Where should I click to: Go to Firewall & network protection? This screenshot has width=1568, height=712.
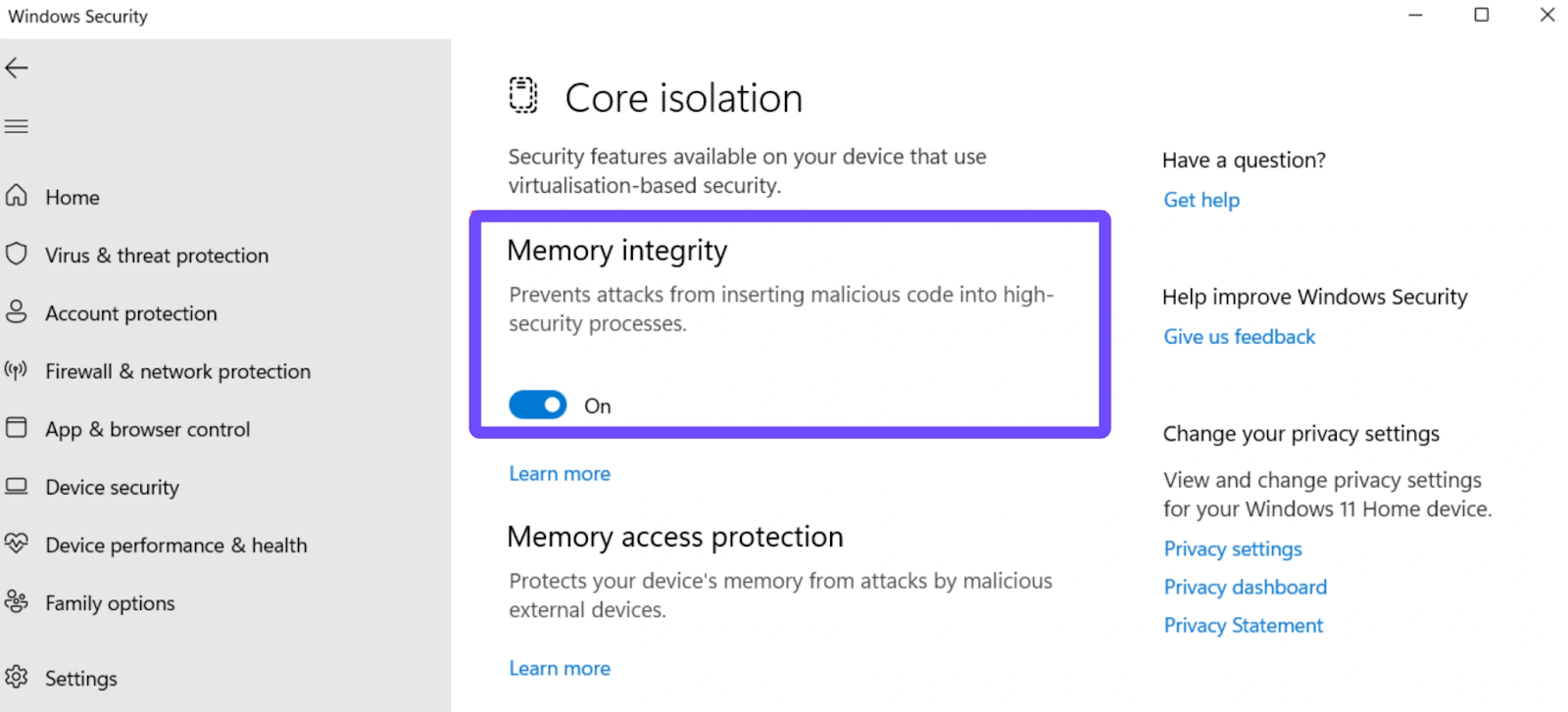click(x=177, y=372)
